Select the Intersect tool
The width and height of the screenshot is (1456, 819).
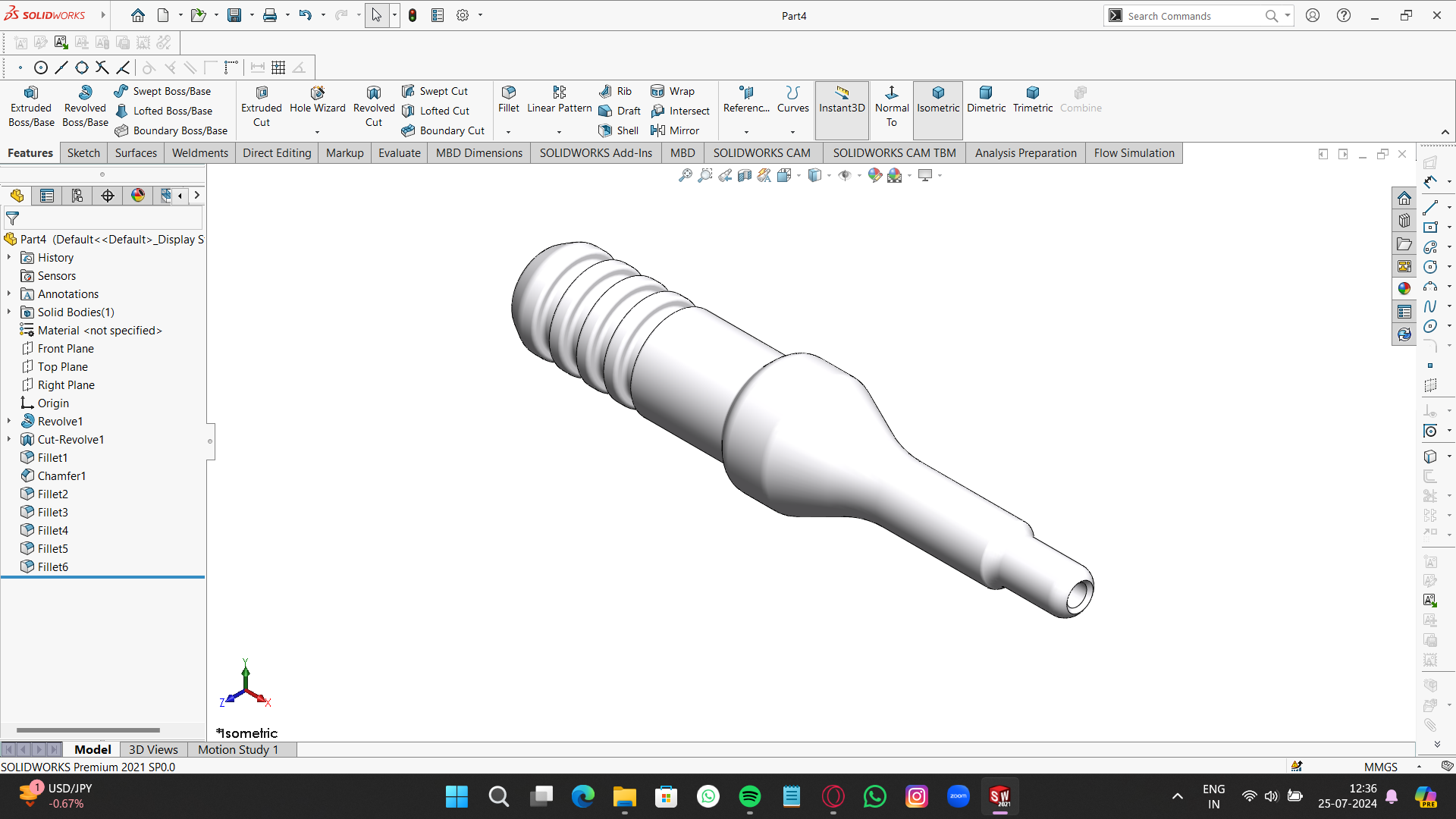680,111
